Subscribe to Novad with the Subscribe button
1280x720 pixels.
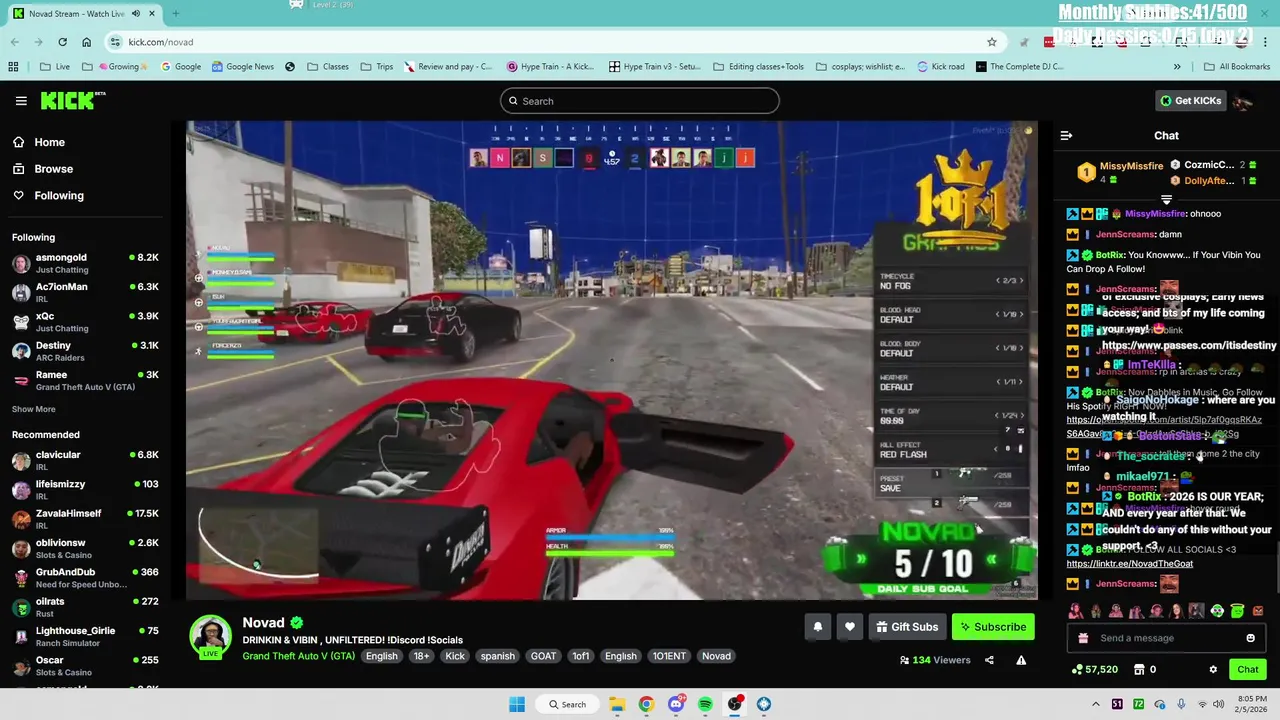pyautogui.click(x=993, y=627)
